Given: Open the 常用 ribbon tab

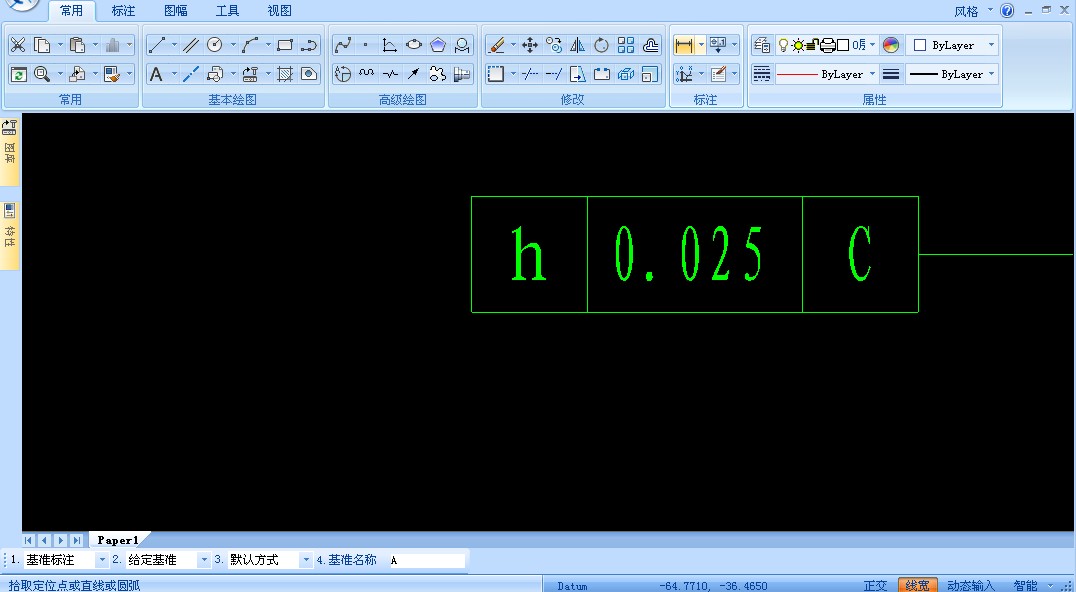Looking at the screenshot, I should click(x=71, y=10).
